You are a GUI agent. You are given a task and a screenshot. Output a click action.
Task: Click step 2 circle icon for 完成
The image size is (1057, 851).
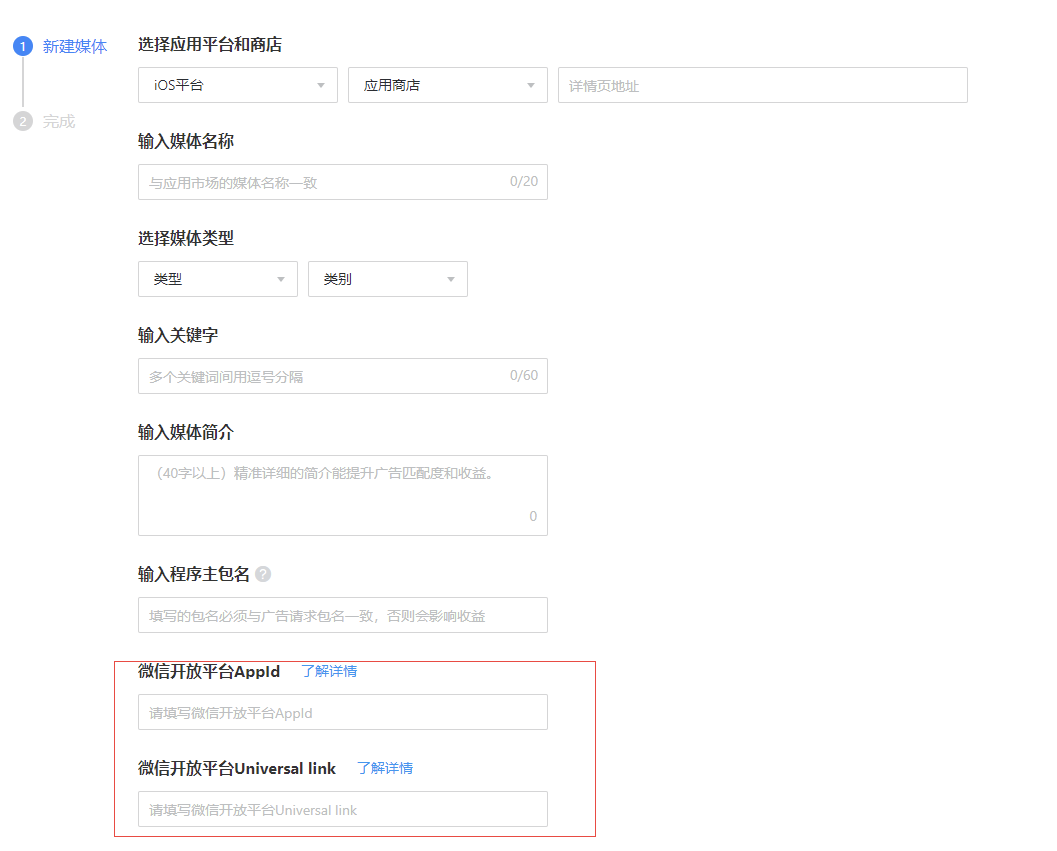click(x=23, y=121)
